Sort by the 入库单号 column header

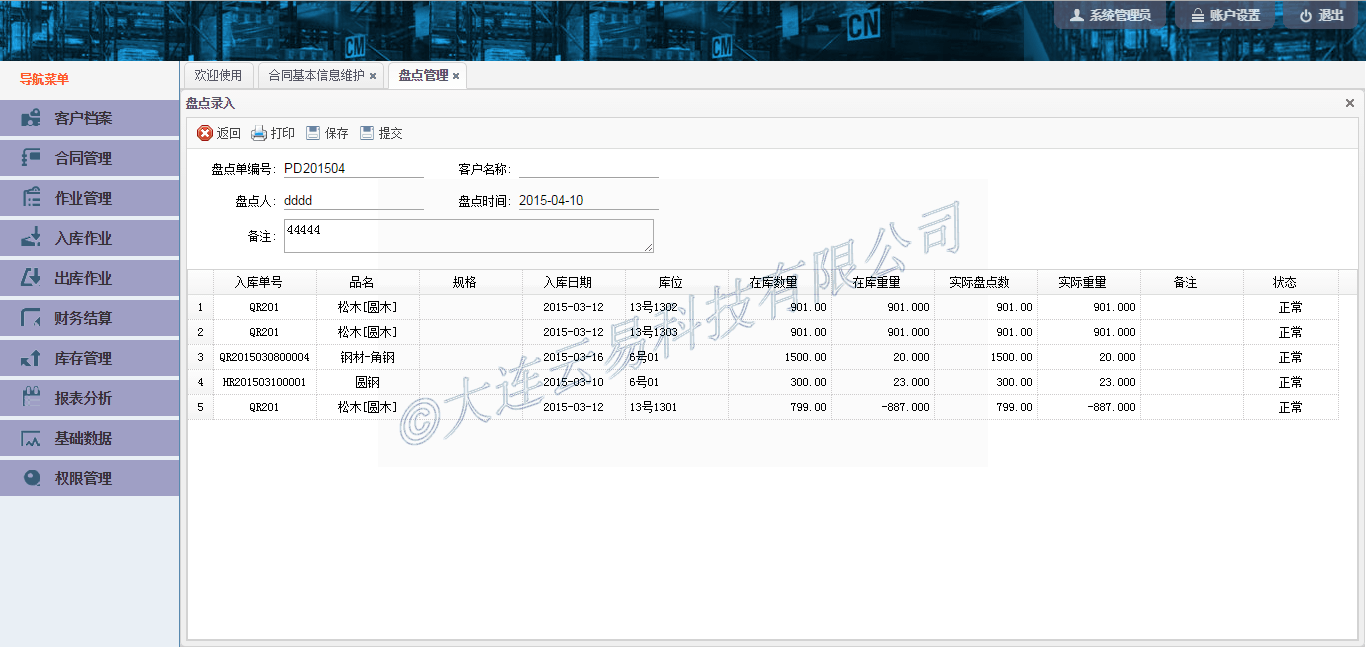point(264,282)
